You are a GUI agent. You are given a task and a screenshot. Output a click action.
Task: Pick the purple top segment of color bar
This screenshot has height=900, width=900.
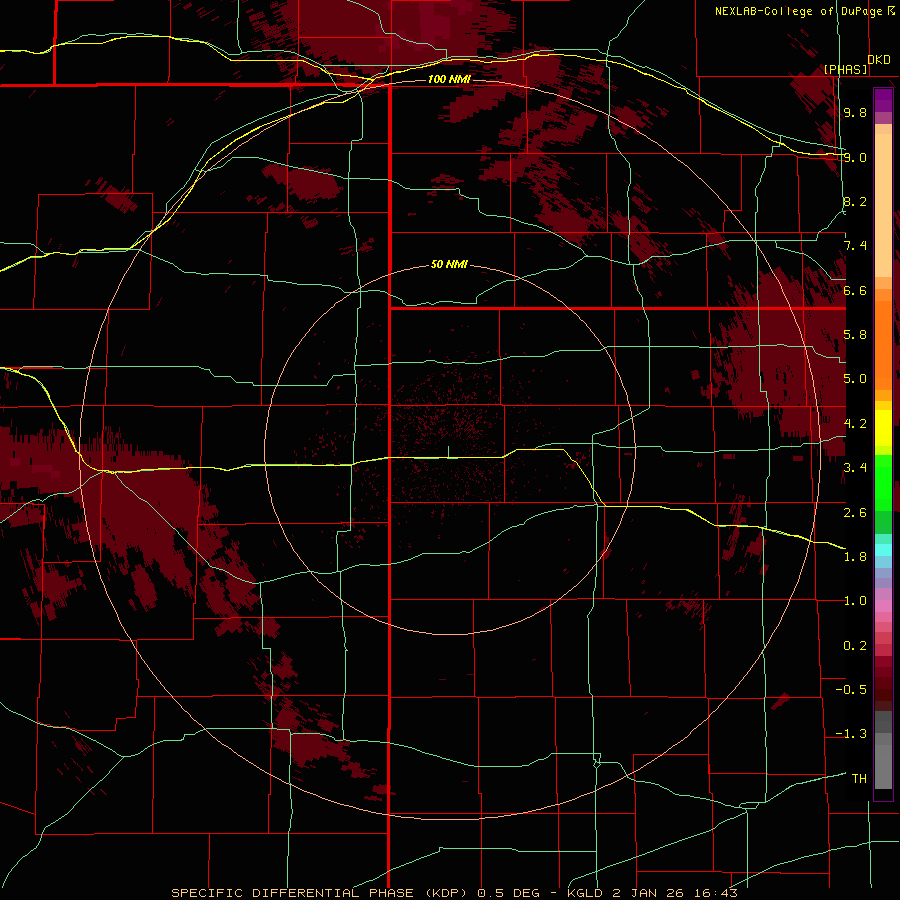(883, 100)
